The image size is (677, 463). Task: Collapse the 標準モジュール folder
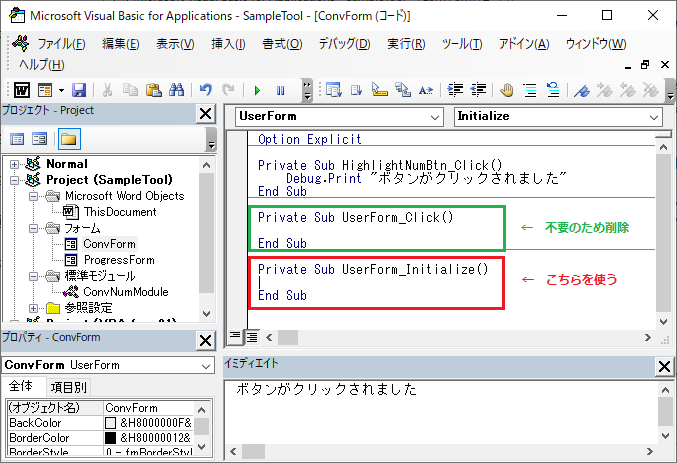[x=33, y=276]
